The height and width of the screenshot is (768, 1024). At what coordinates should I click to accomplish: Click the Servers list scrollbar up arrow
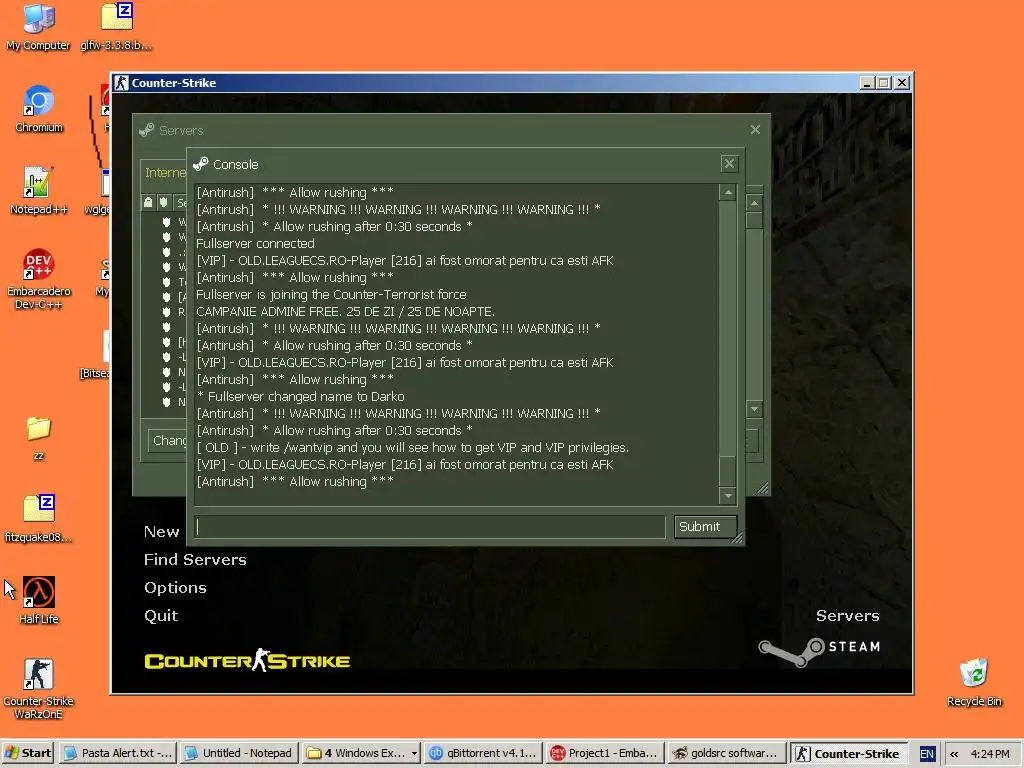pos(754,204)
